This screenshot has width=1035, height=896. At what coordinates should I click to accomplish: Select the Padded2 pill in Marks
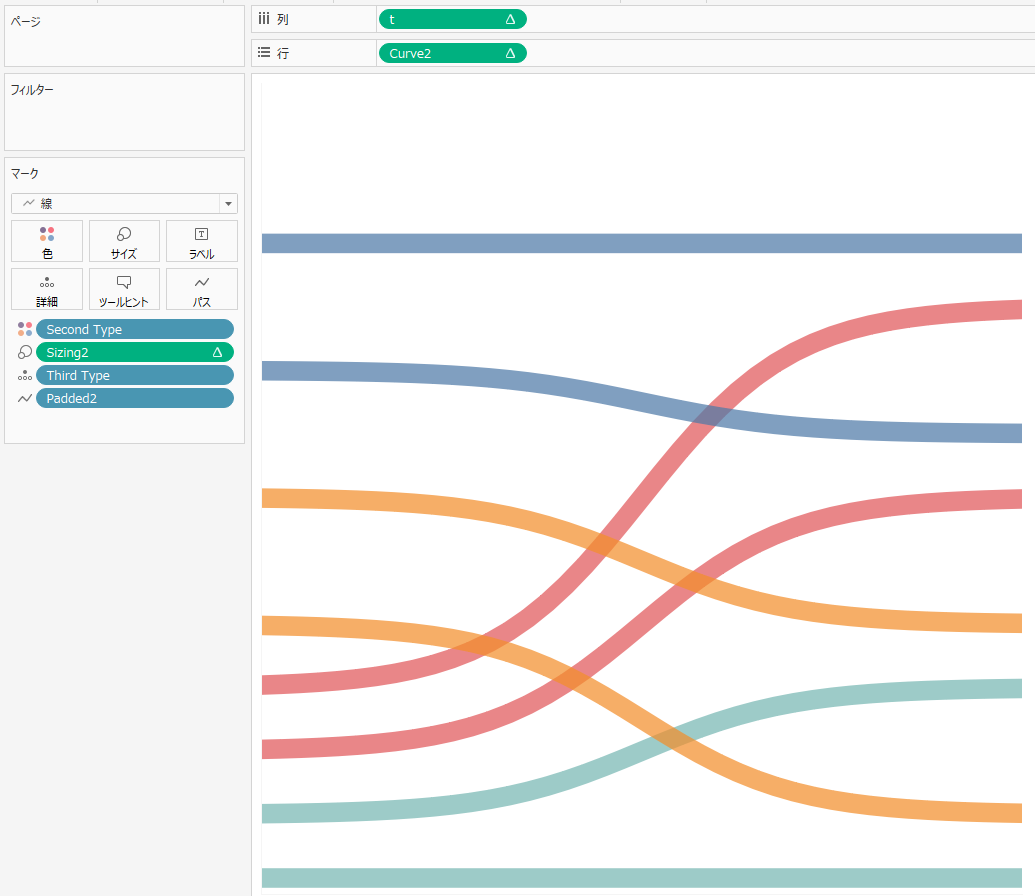pyautogui.click(x=135, y=398)
